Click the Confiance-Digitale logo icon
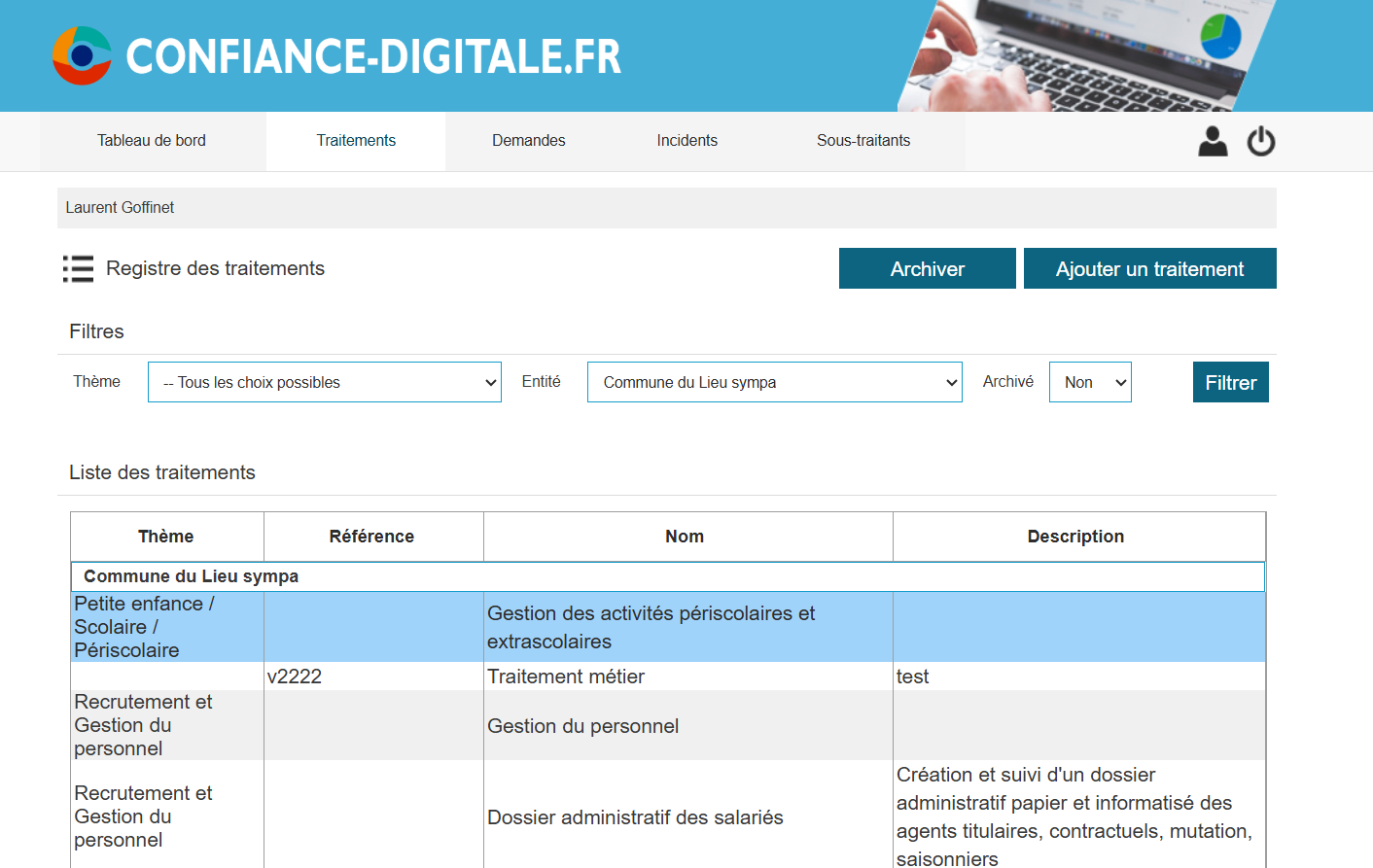 click(x=82, y=56)
